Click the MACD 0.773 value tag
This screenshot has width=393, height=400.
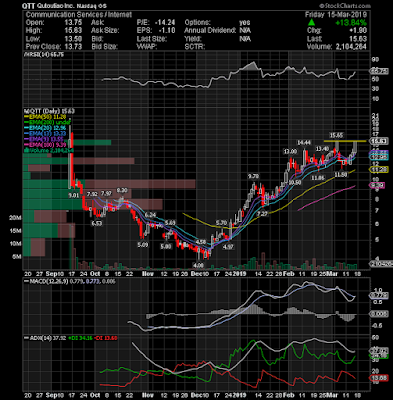tap(379, 295)
